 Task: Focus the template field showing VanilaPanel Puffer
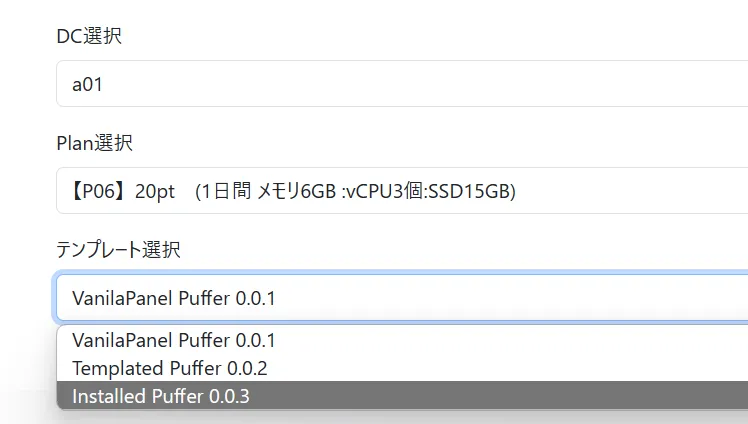400,298
